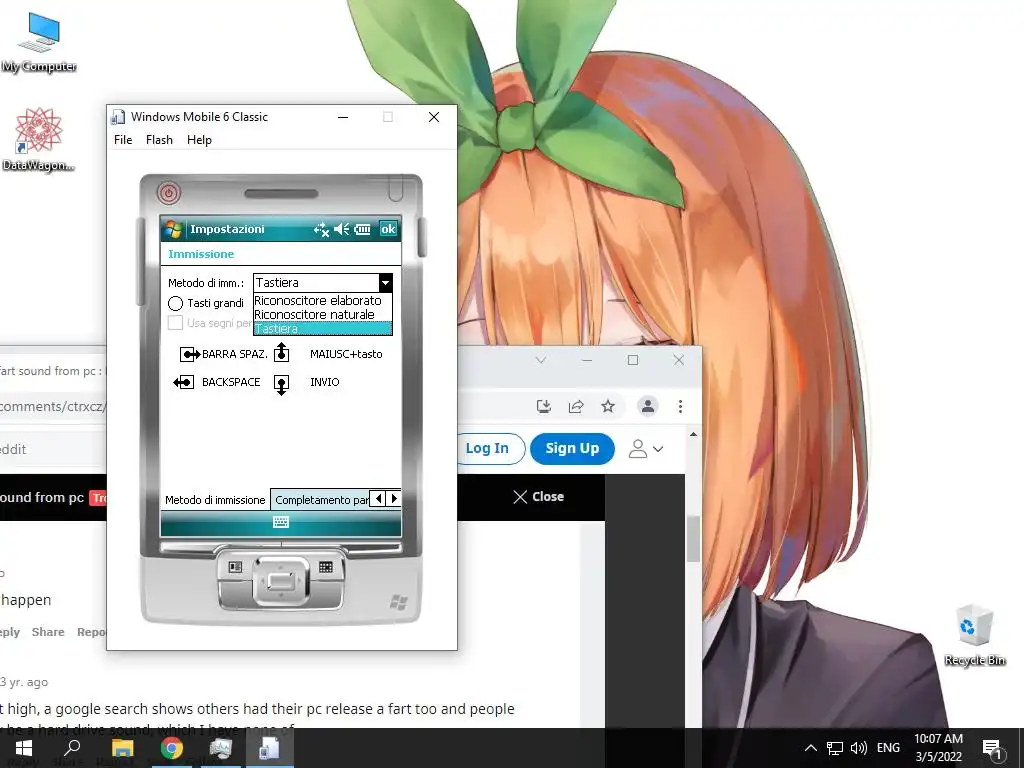Open the Recycle Bin desktop icon
Image resolution: width=1024 pixels, height=768 pixels.
pyautogui.click(x=975, y=635)
